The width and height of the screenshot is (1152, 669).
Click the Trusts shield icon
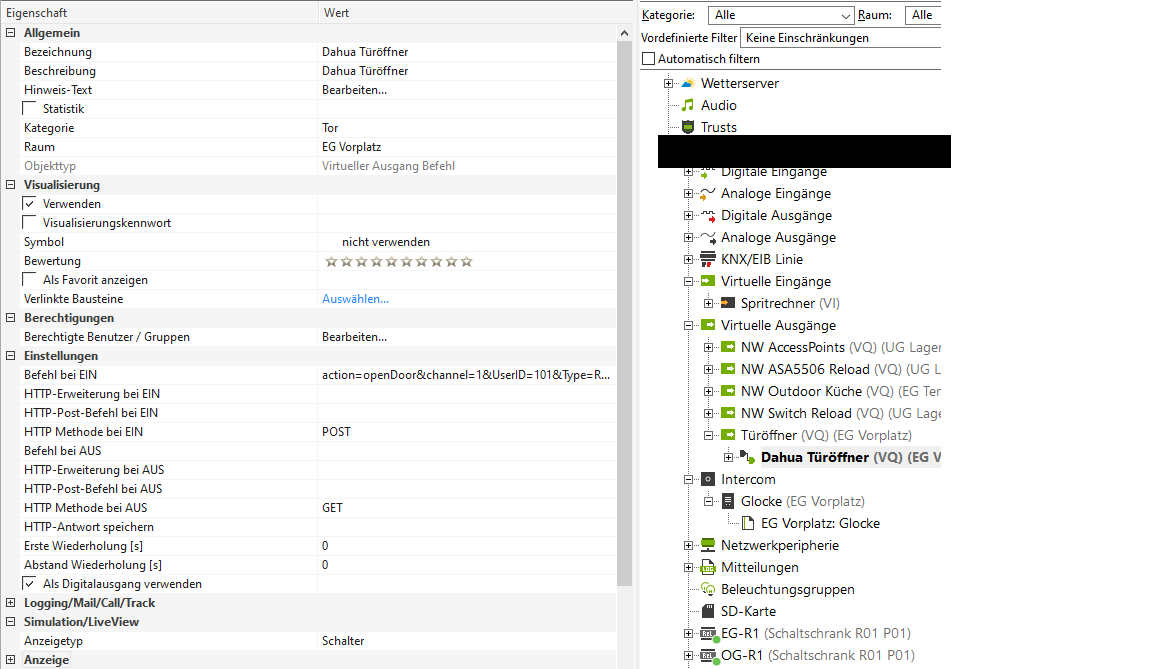(688, 127)
